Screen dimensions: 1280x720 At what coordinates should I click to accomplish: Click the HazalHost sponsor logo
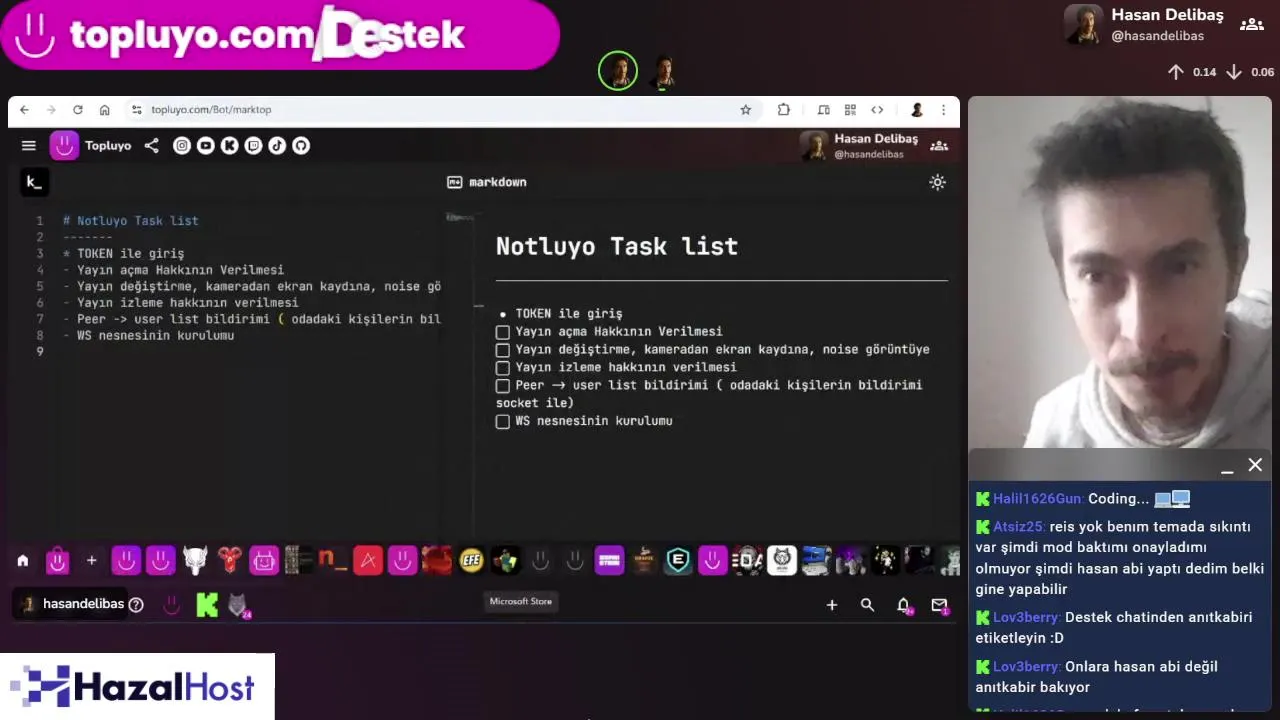pyautogui.click(x=137, y=687)
